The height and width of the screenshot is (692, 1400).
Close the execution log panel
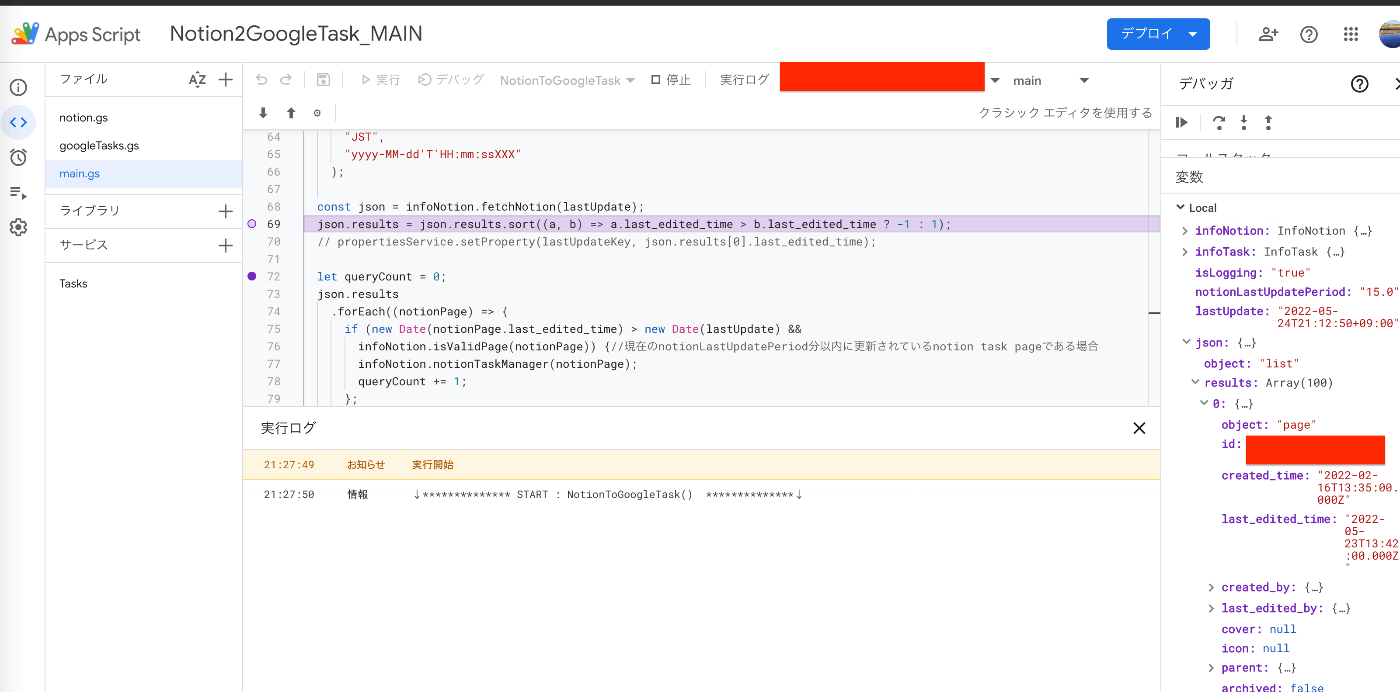pos(1139,428)
